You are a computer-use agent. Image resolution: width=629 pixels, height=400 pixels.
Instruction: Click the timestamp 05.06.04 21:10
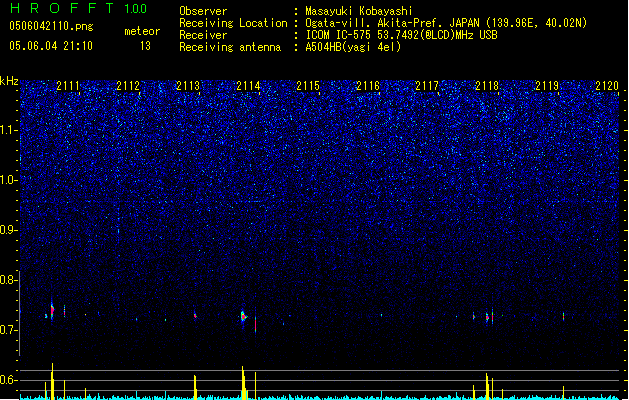(51, 46)
